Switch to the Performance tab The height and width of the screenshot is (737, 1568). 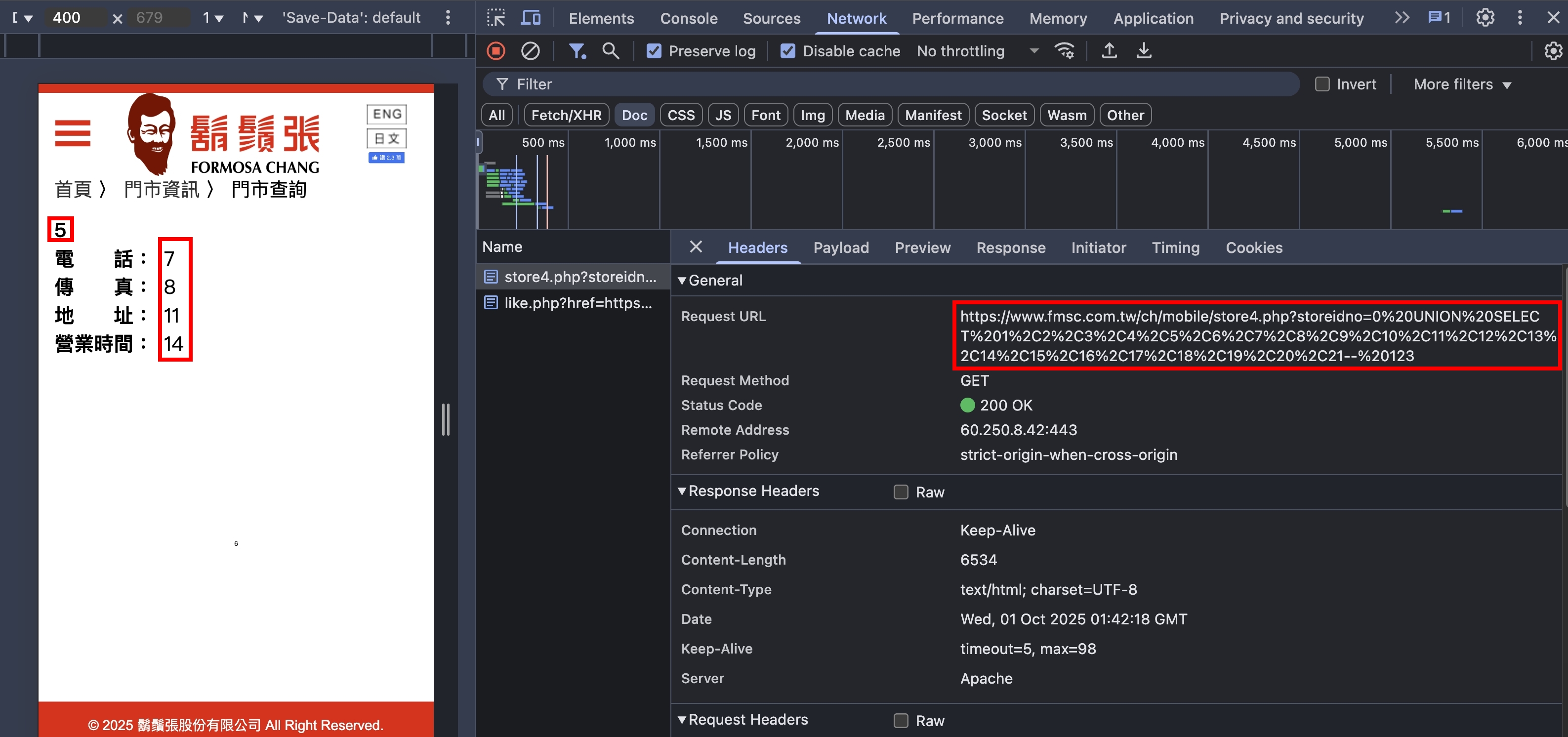click(x=957, y=18)
